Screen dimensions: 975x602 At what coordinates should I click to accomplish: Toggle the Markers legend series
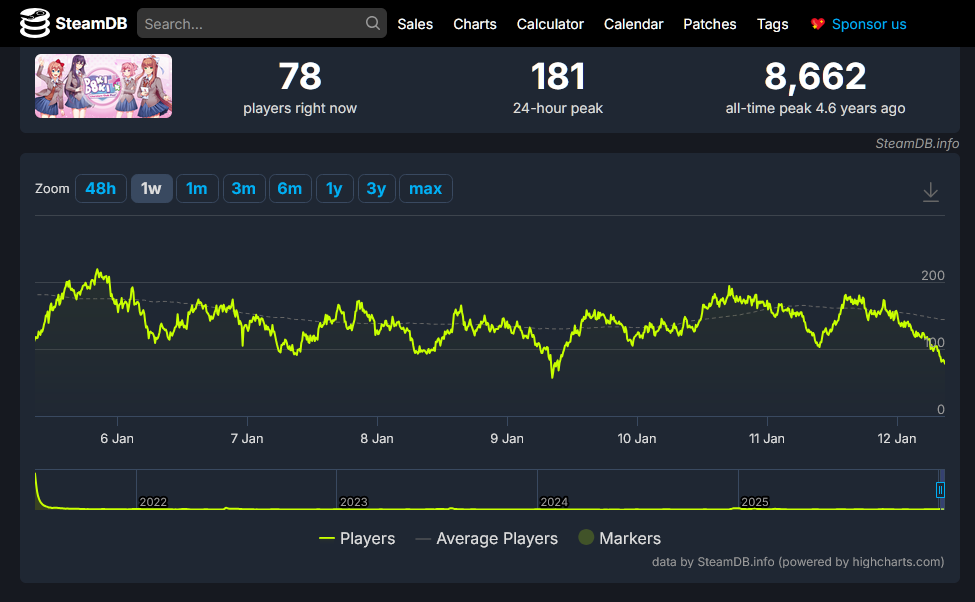tap(619, 539)
